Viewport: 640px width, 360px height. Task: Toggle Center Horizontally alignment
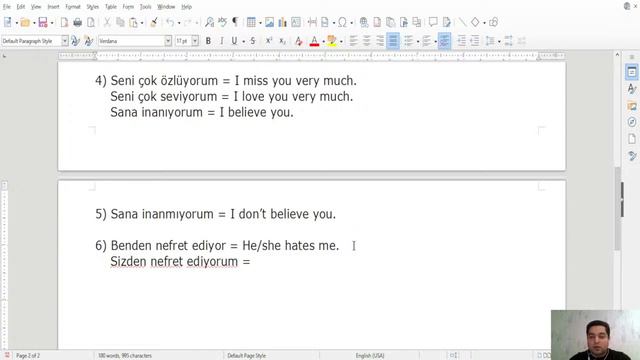point(367,41)
